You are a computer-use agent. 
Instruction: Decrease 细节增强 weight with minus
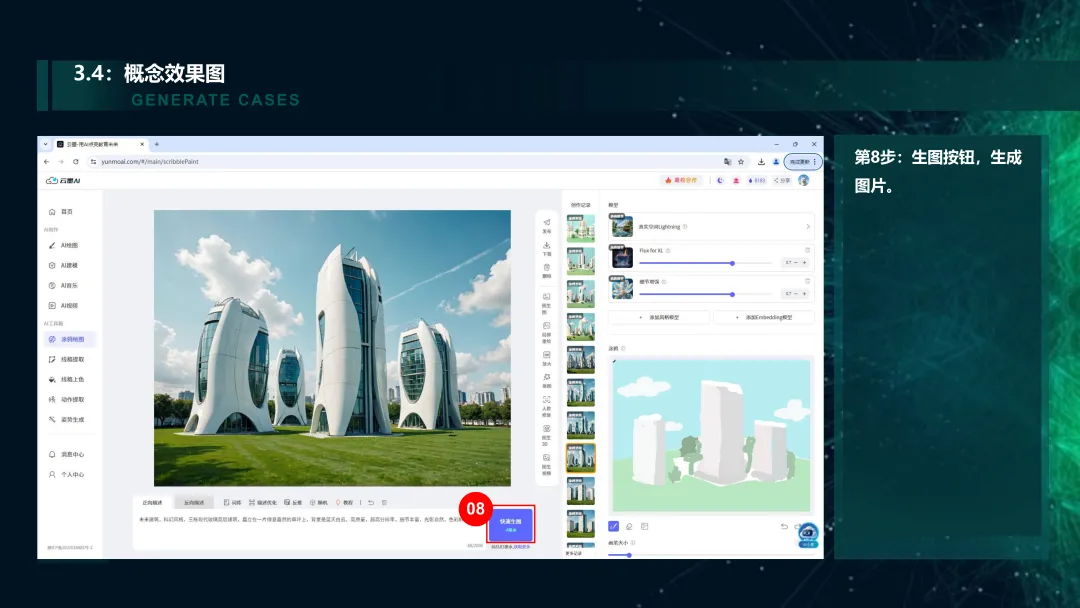pos(796,294)
